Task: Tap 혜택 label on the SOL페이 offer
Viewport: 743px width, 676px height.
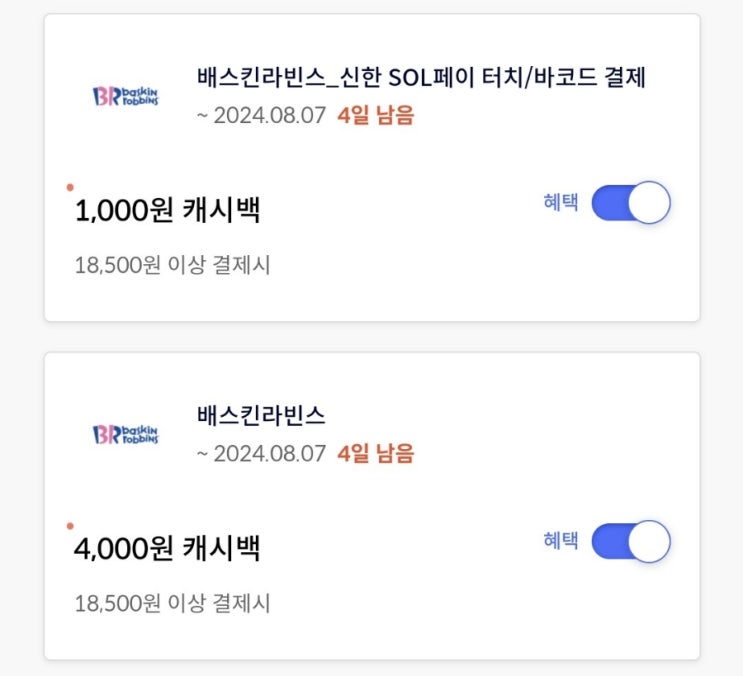Action: [x=561, y=204]
